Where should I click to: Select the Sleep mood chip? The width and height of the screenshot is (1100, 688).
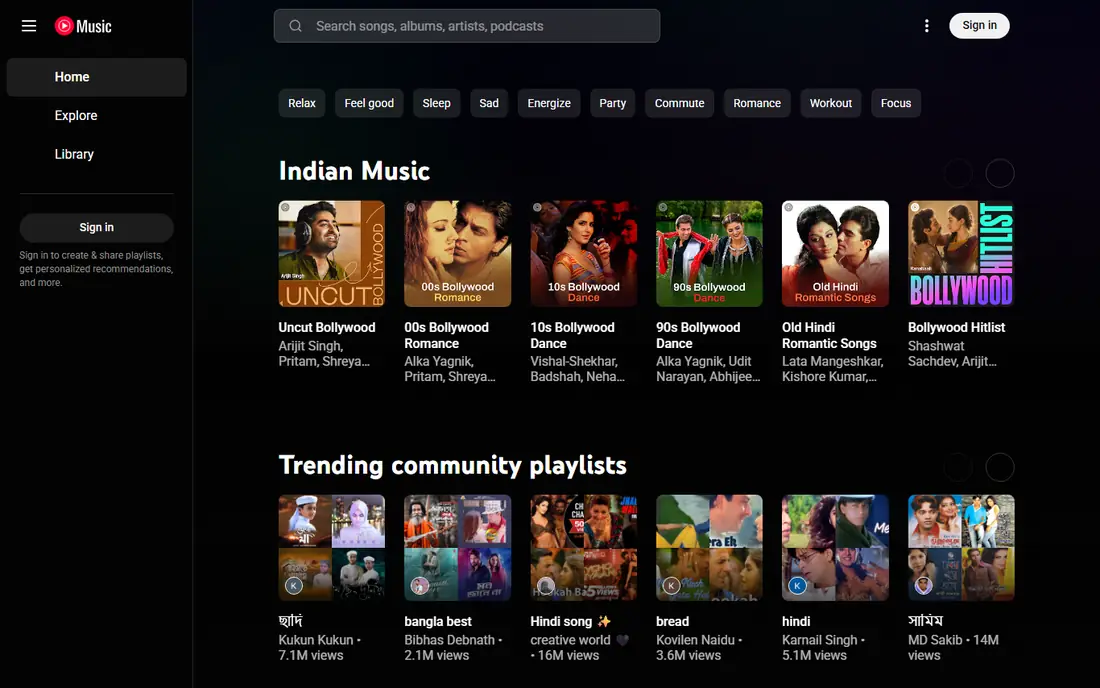(436, 103)
